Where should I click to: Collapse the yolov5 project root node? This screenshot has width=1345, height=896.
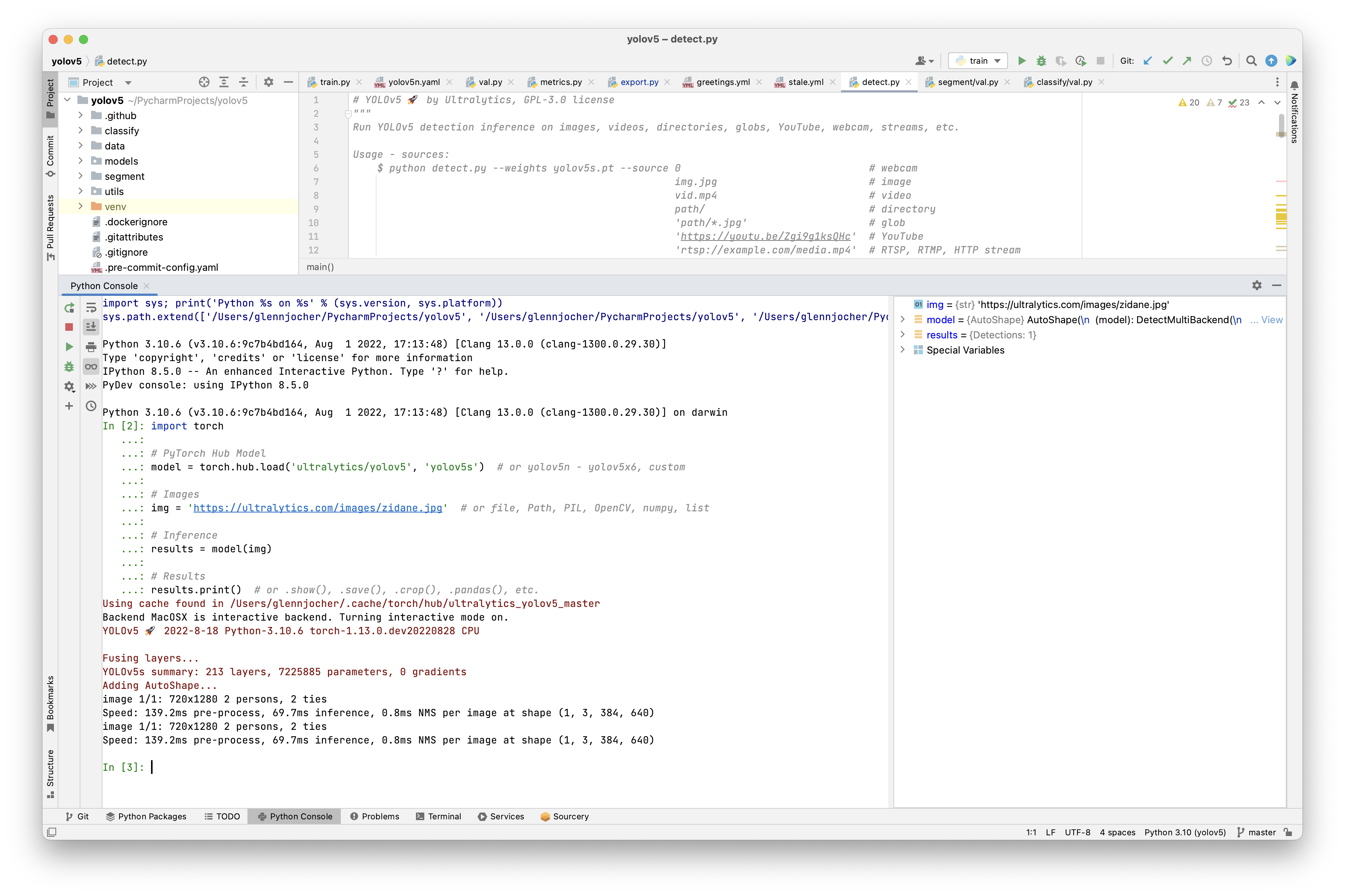point(67,100)
